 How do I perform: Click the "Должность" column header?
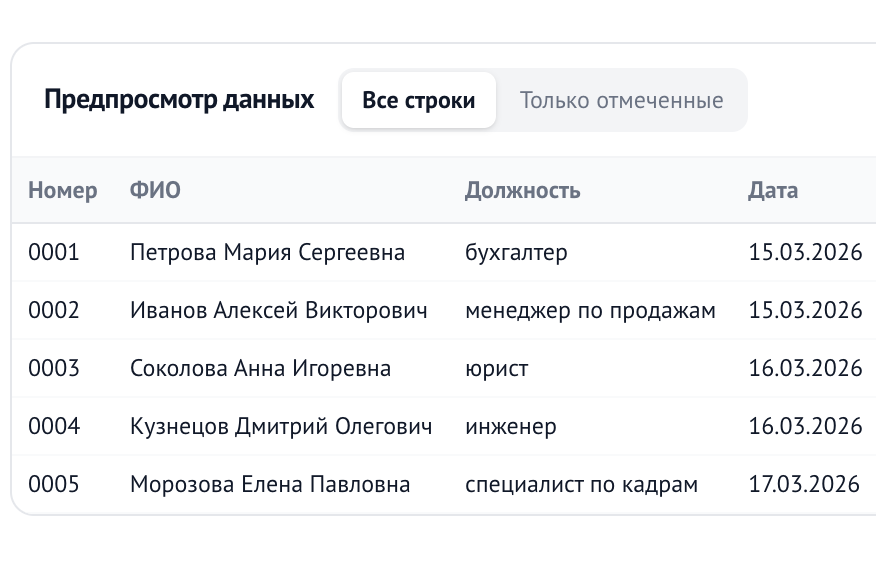click(522, 191)
